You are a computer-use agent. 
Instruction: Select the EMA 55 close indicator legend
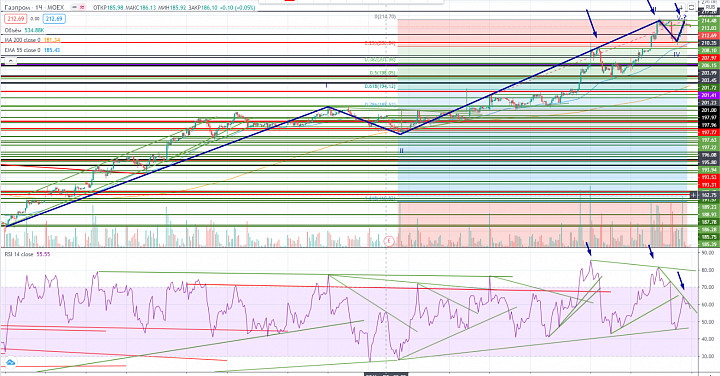pos(32,50)
